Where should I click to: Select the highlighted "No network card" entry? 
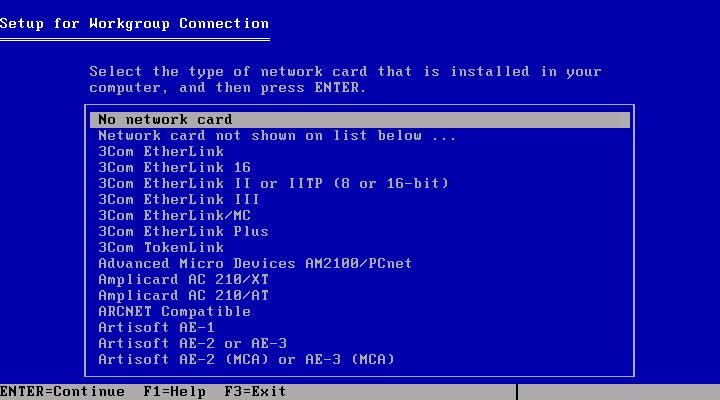(360, 120)
